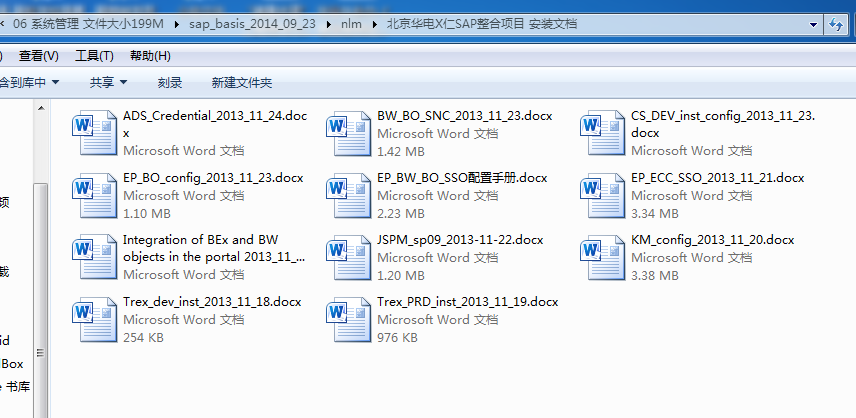Select the Trex_PRD_inst_2013_11_19 document icon
This screenshot has height=418, width=856.
tap(348, 319)
